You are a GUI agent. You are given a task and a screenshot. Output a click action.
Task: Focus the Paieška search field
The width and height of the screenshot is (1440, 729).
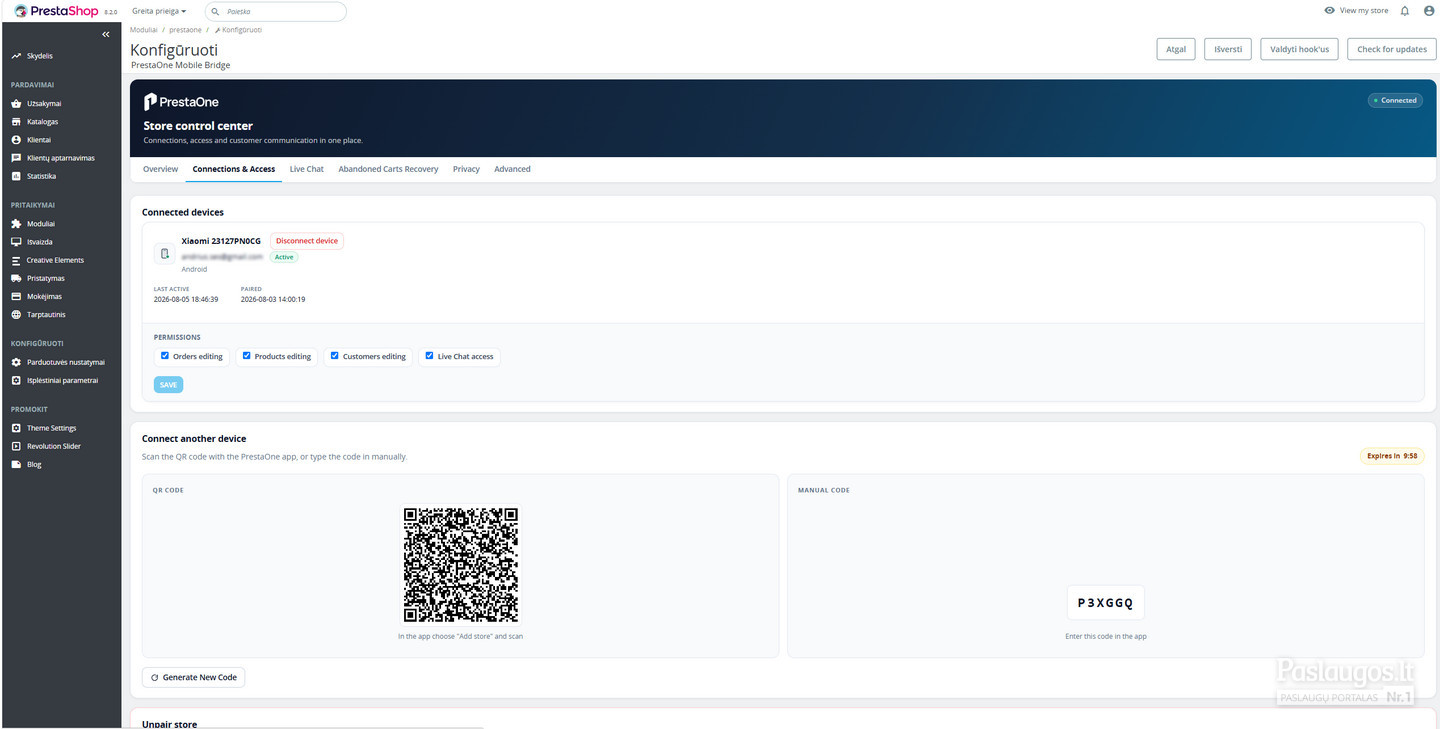click(276, 12)
